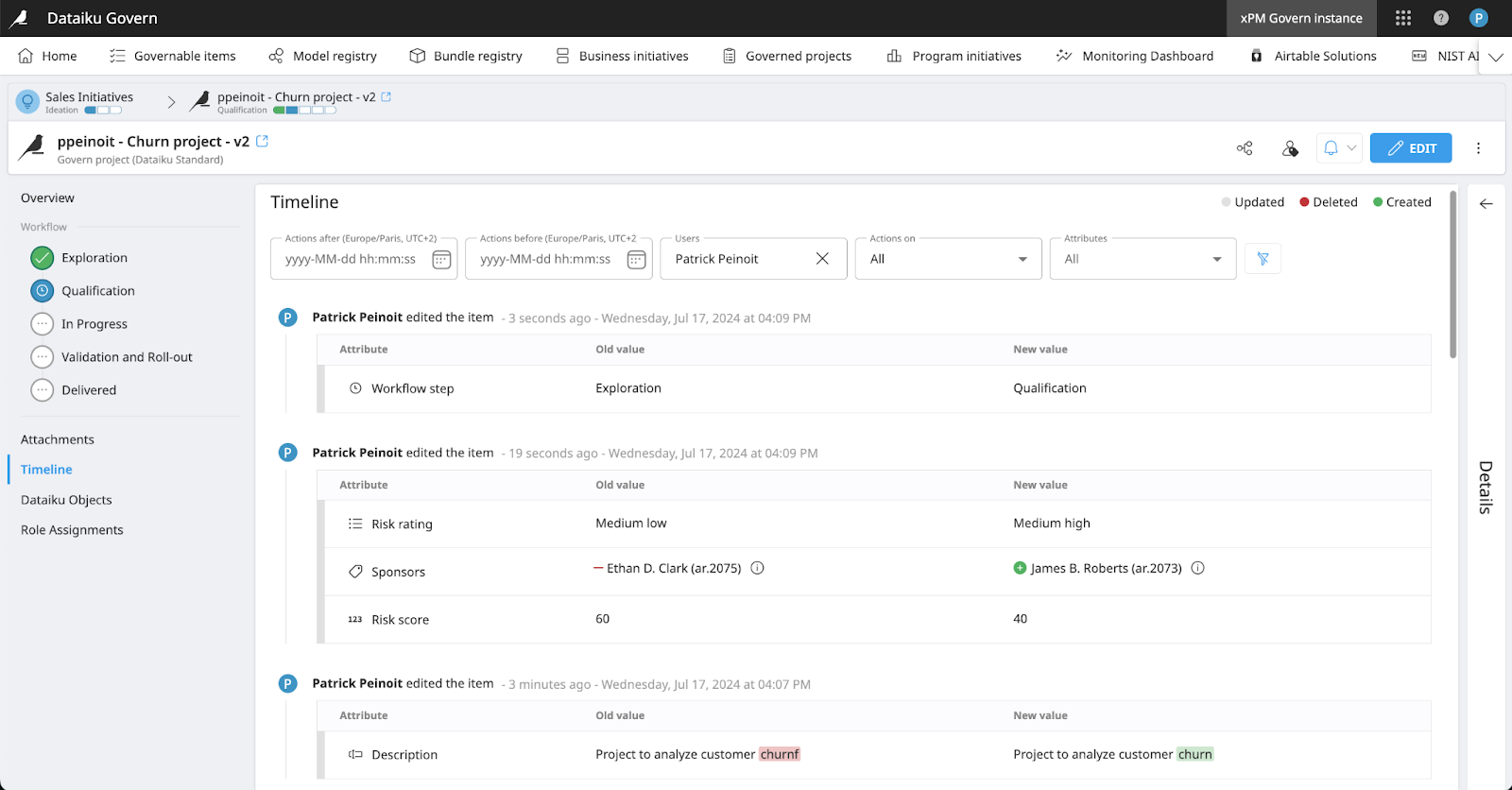Open project title external link icon
Viewport: 1512px width, 790px height.
coord(263,141)
